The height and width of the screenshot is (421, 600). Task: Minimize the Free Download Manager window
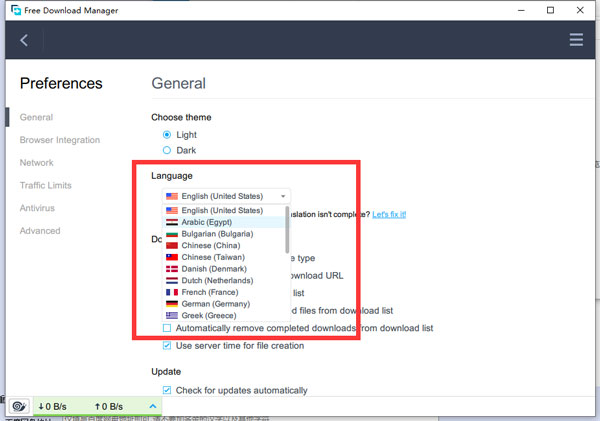click(x=521, y=10)
